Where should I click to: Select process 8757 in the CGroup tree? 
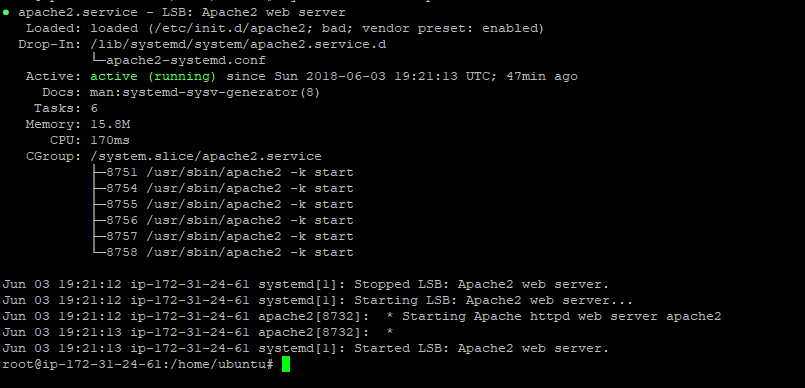tap(222, 236)
